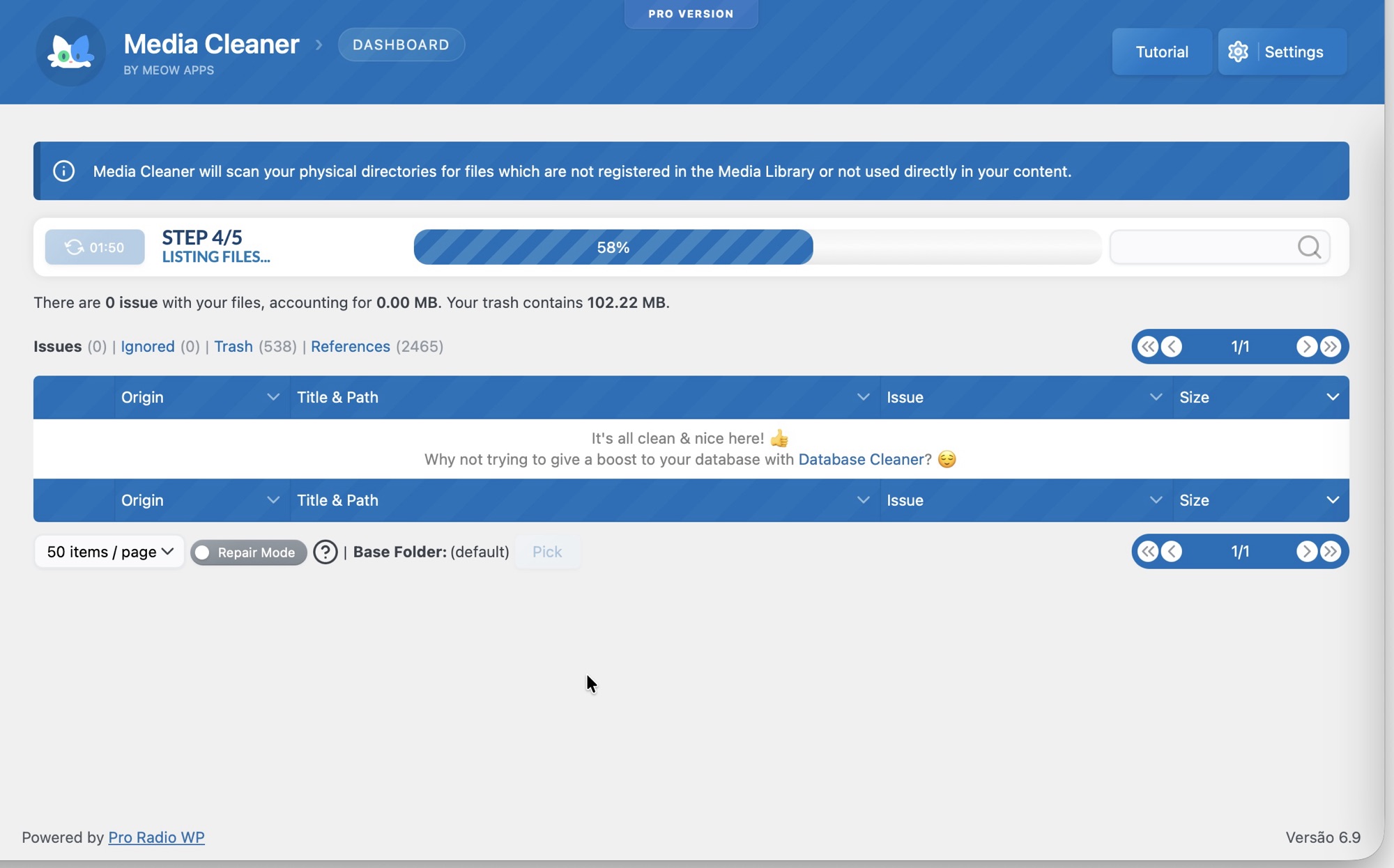Image resolution: width=1394 pixels, height=868 pixels.
Task: Click the 58% scan progress bar
Action: click(613, 247)
